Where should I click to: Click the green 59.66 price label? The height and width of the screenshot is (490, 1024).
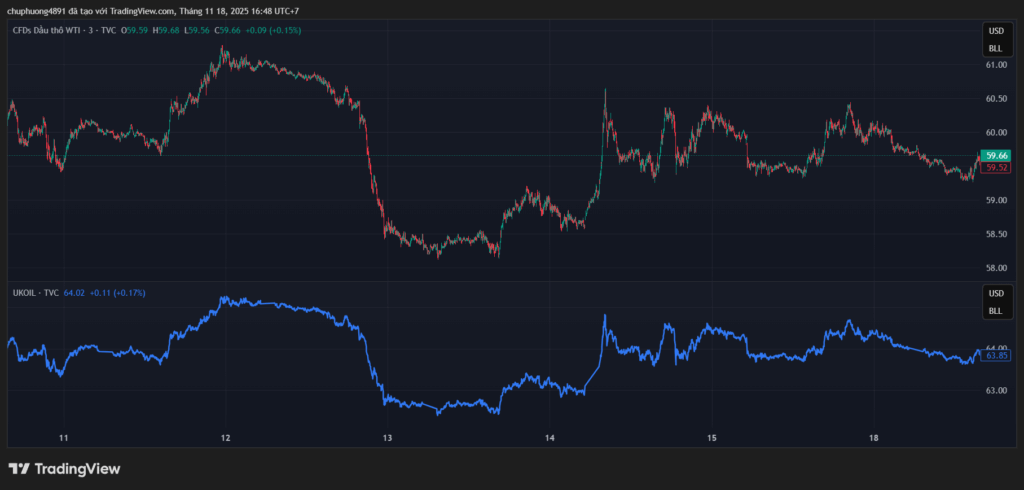[x=996, y=156]
